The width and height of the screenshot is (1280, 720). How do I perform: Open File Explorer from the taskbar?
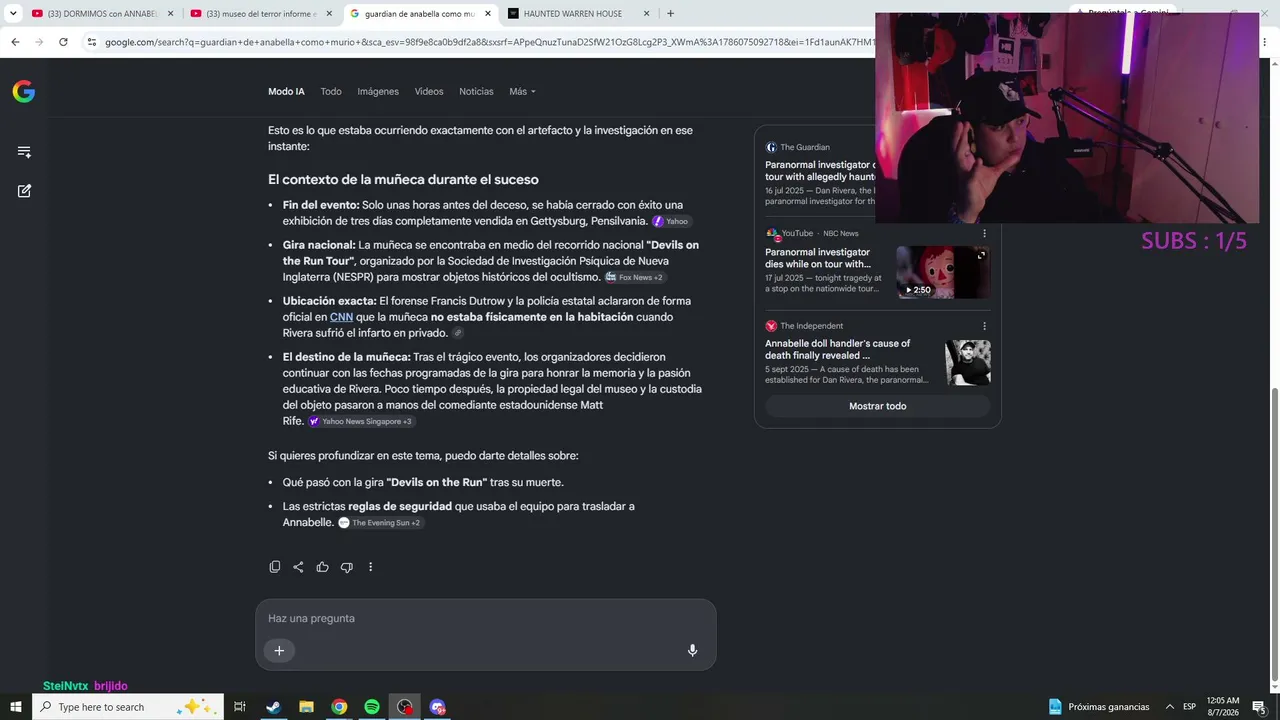point(306,707)
